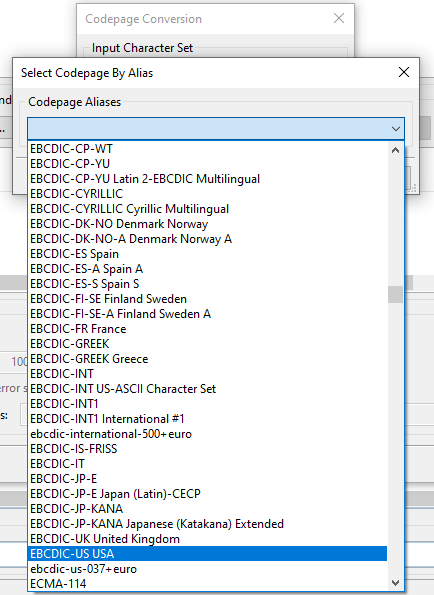Click highlighted EBCDIC-US USA entry
The image size is (434, 595).
tap(208, 554)
